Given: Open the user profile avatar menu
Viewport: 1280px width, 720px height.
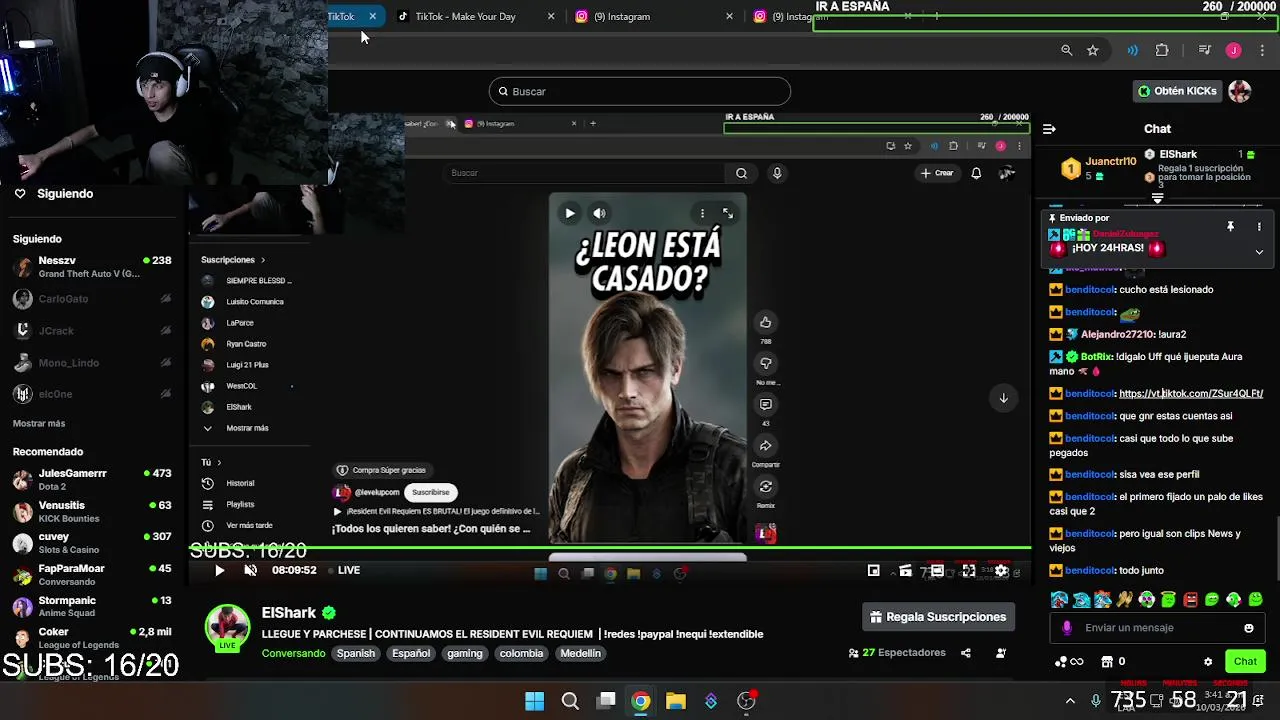Looking at the screenshot, I should tap(1240, 91).
